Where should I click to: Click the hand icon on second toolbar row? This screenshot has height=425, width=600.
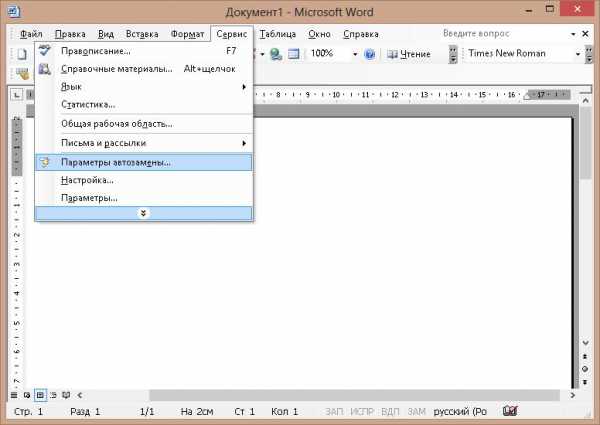[x=23, y=73]
